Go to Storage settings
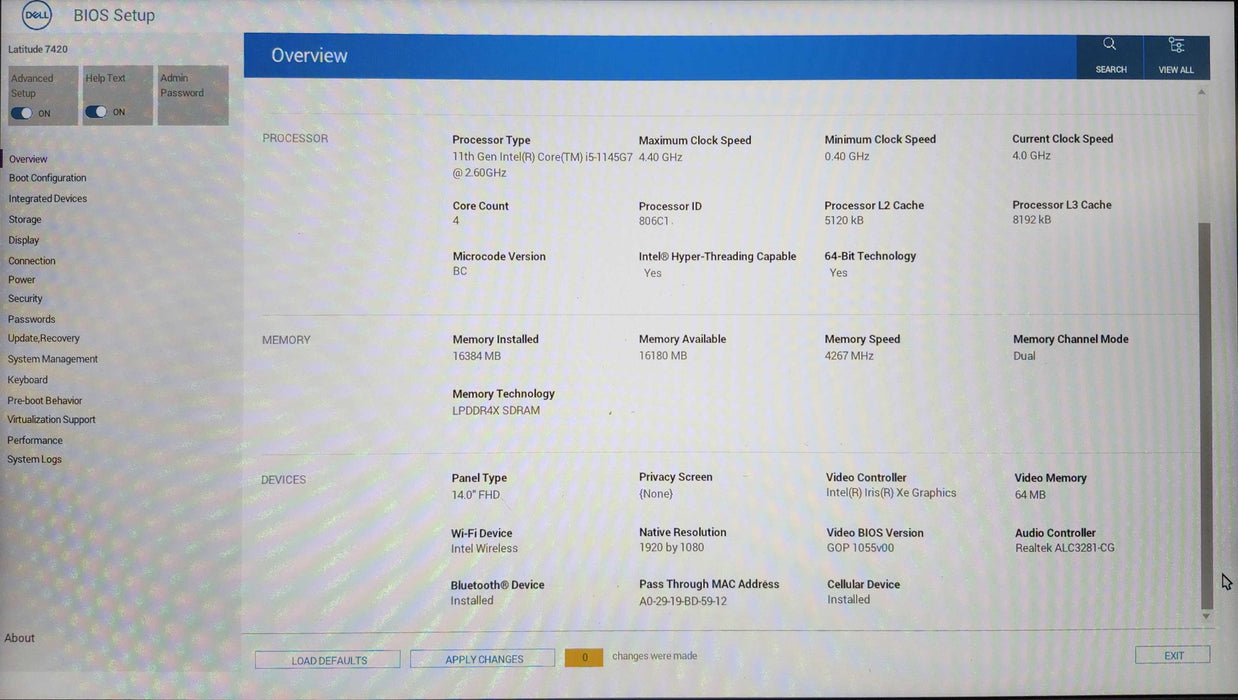The image size is (1238, 700). coord(25,220)
